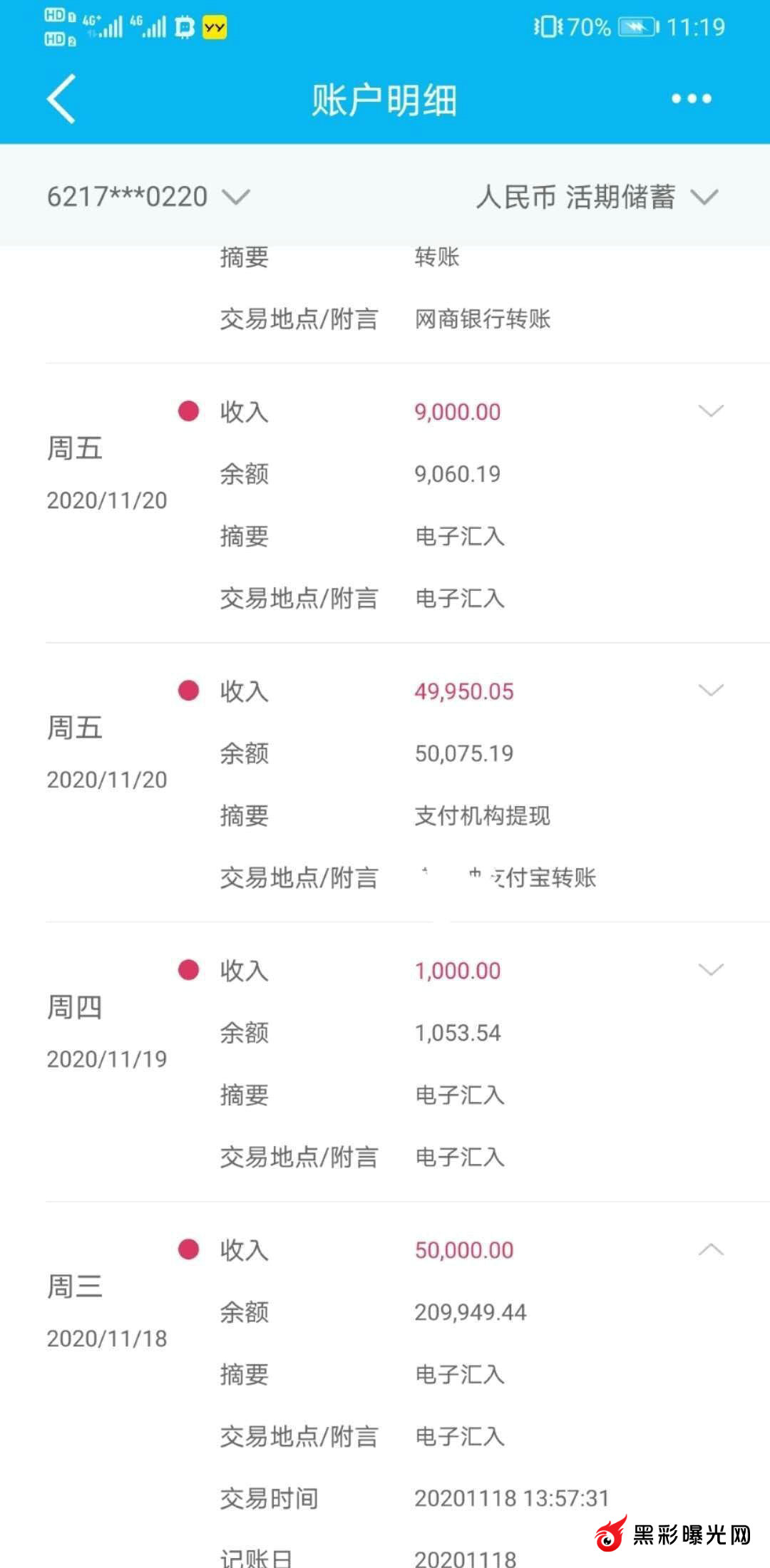Image resolution: width=770 pixels, height=1568 pixels.
Task: Tap the red dot beside 50,000.00 income
Action: click(x=188, y=1249)
